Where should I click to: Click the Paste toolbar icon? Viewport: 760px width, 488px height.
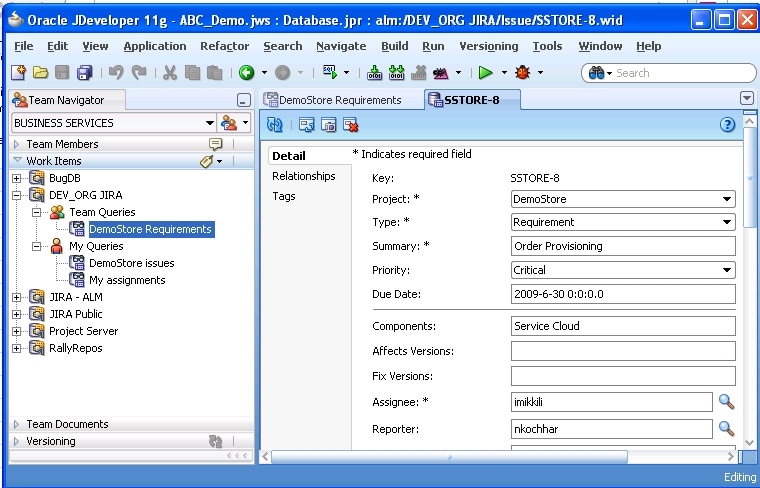(215, 73)
